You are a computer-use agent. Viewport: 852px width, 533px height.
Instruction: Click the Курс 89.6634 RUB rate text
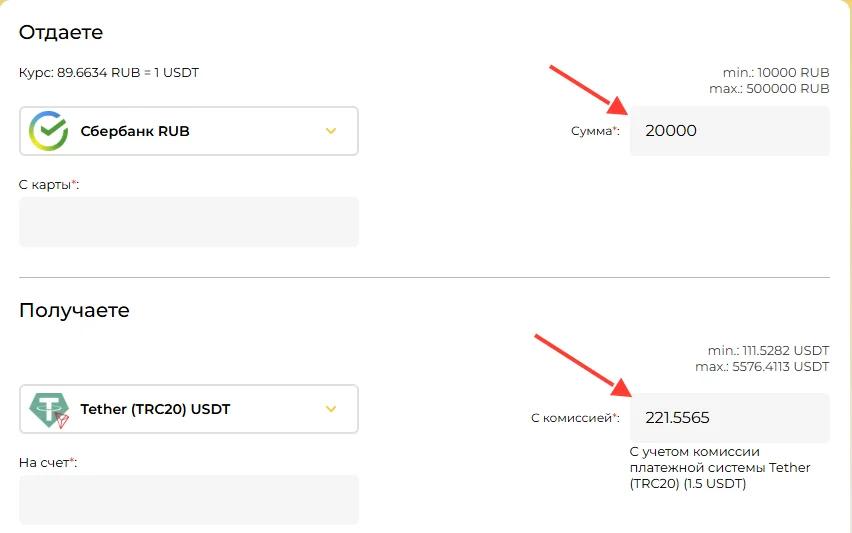coord(109,73)
